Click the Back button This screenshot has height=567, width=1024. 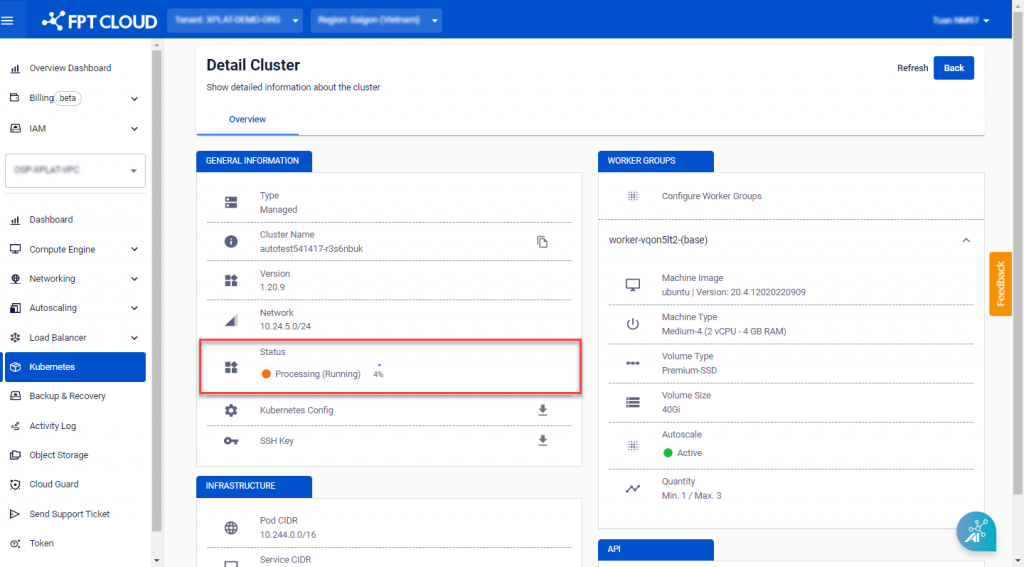pyautogui.click(x=953, y=68)
